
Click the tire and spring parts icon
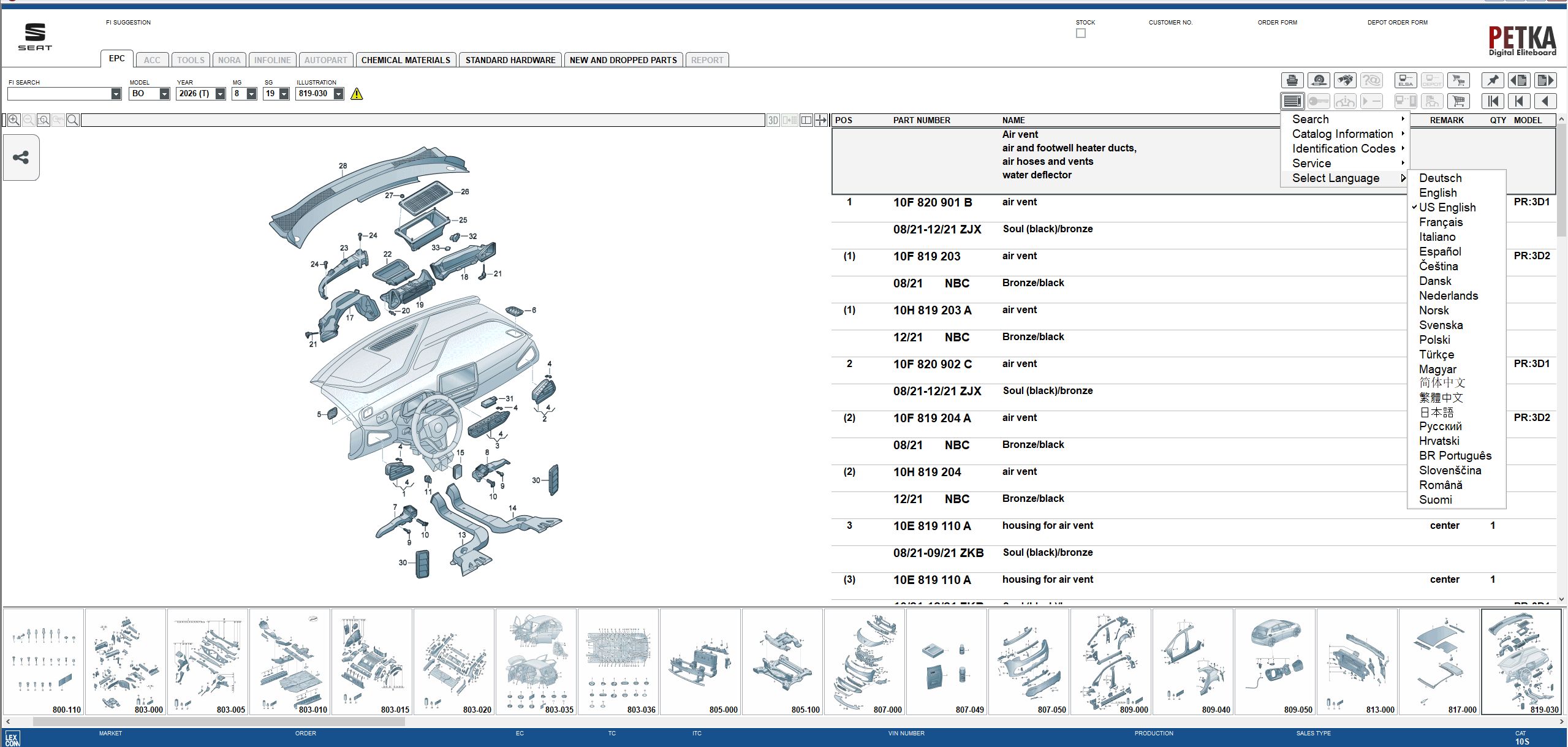point(1319,80)
